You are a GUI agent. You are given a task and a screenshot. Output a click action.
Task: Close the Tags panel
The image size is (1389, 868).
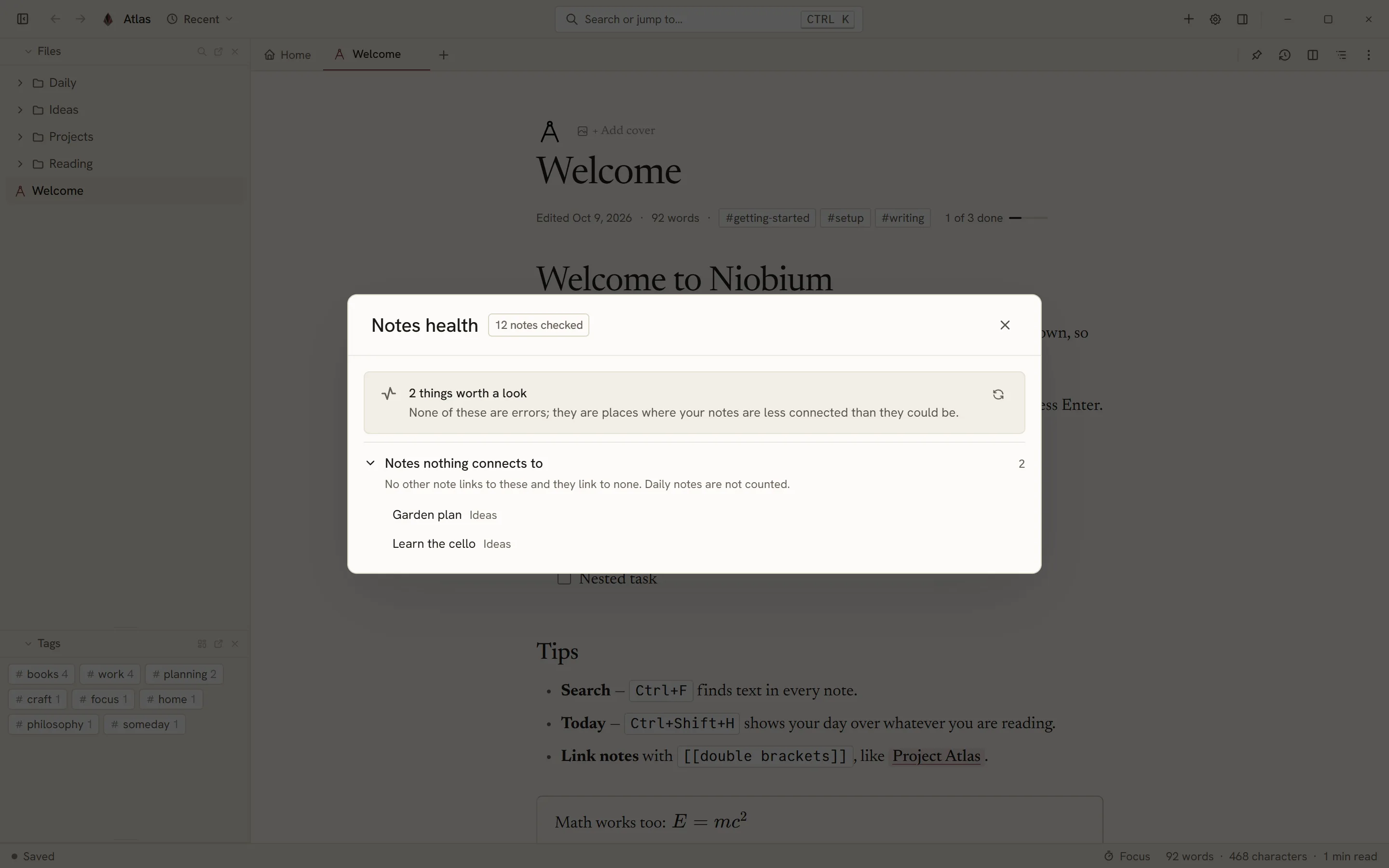235,644
